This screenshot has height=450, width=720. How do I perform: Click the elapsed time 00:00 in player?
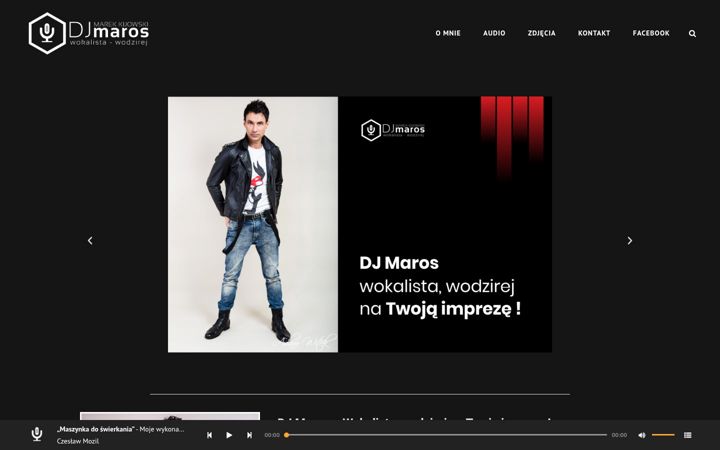[x=272, y=435]
